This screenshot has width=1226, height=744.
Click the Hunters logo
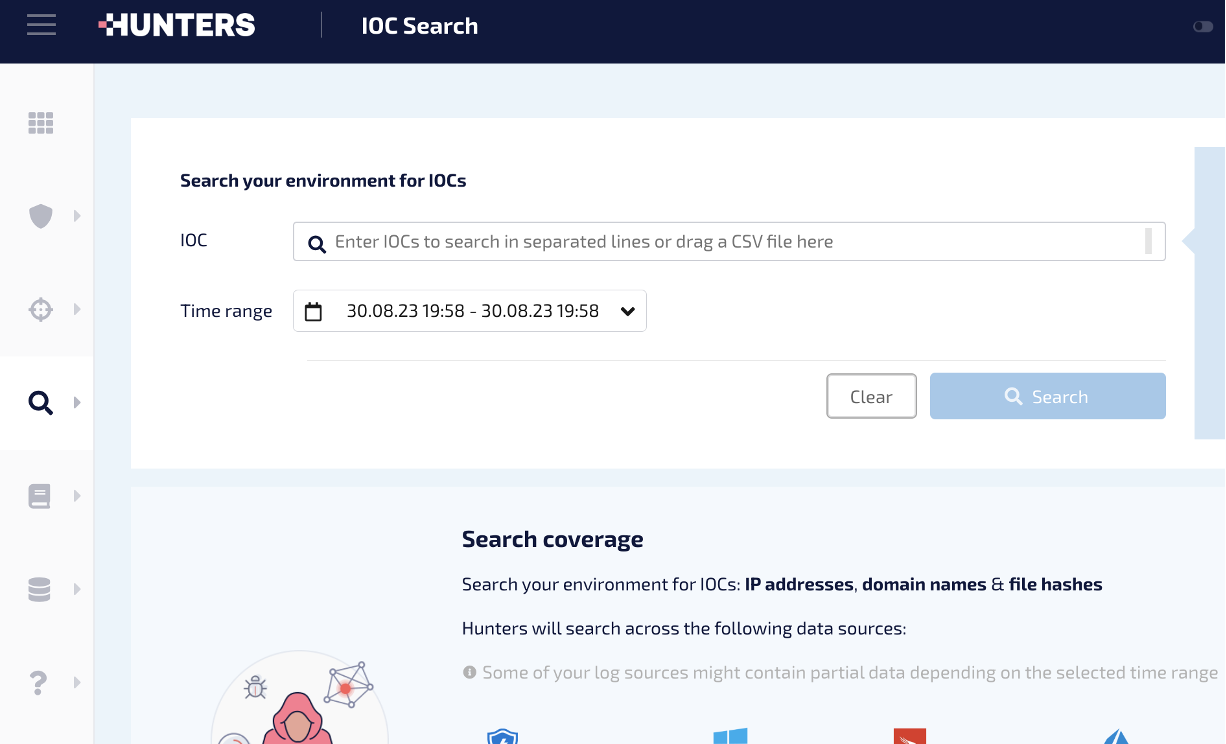177,26
